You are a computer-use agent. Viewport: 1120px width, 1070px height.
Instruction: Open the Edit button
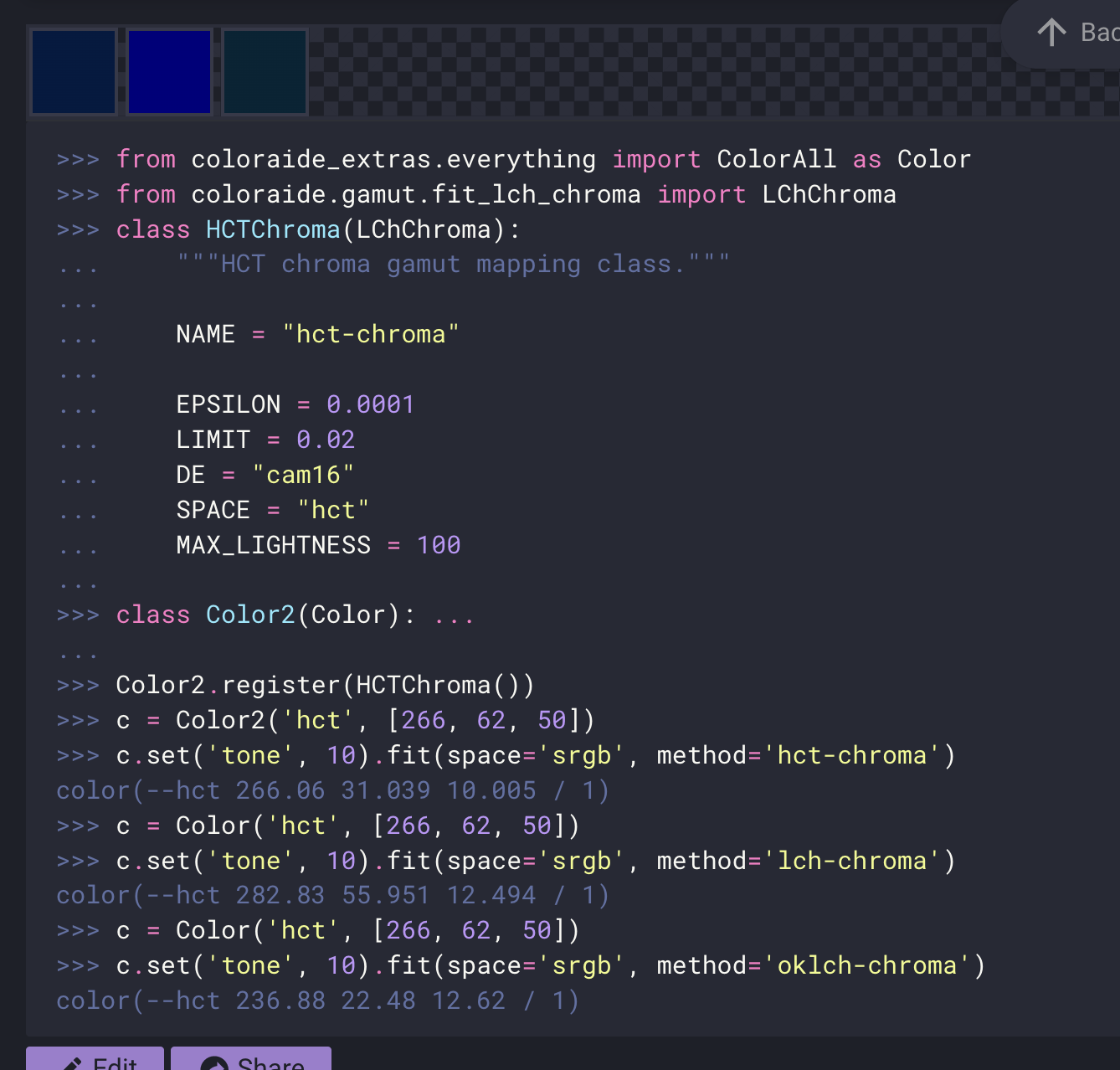(x=95, y=1063)
